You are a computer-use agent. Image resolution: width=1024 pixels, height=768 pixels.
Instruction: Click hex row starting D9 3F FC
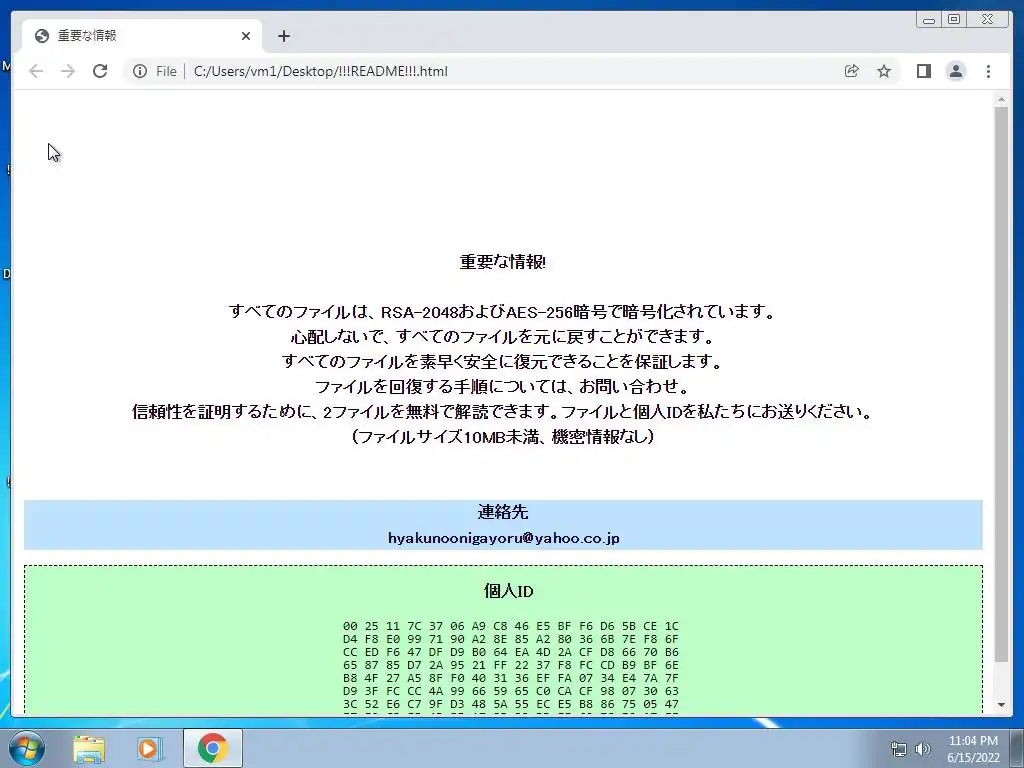tap(511, 691)
